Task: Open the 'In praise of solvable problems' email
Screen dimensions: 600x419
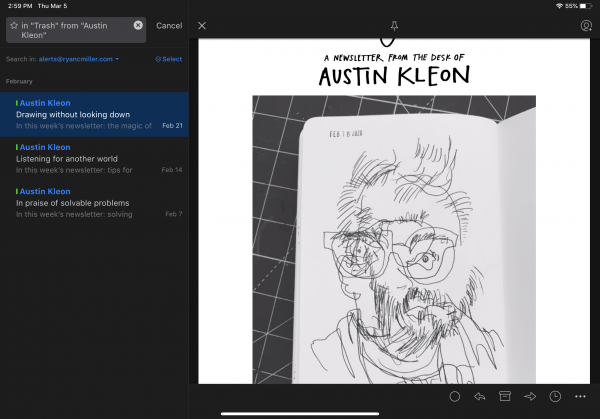Action: (94, 202)
